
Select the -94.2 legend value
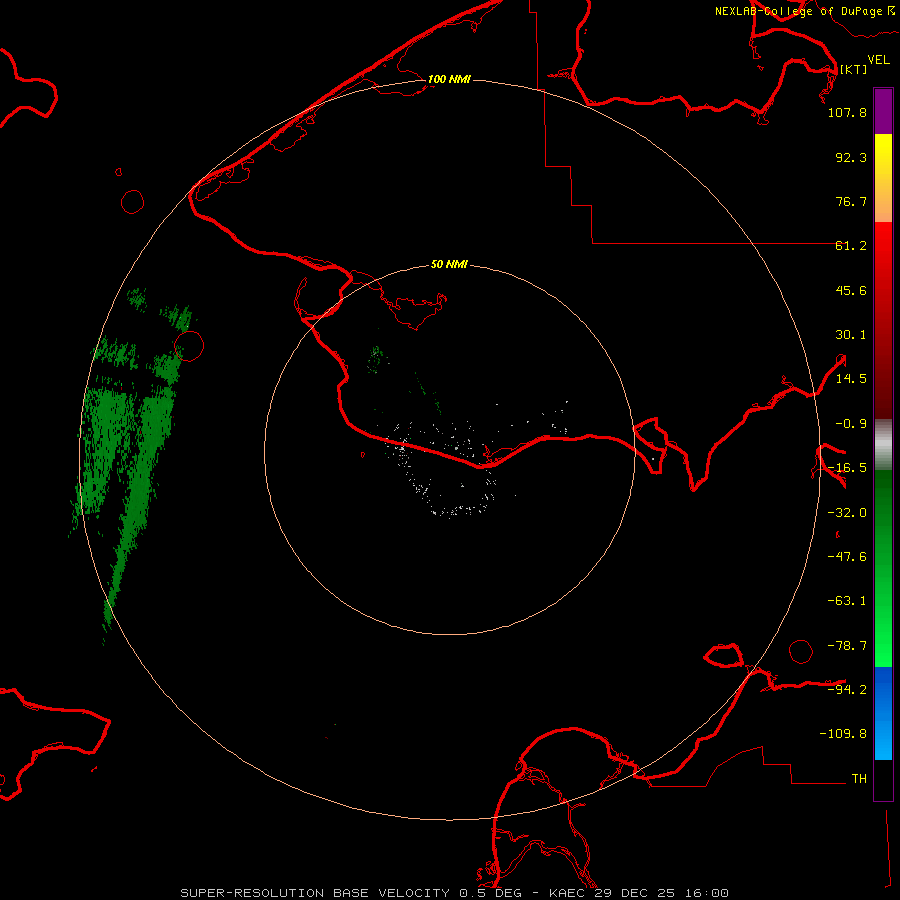pos(847,689)
